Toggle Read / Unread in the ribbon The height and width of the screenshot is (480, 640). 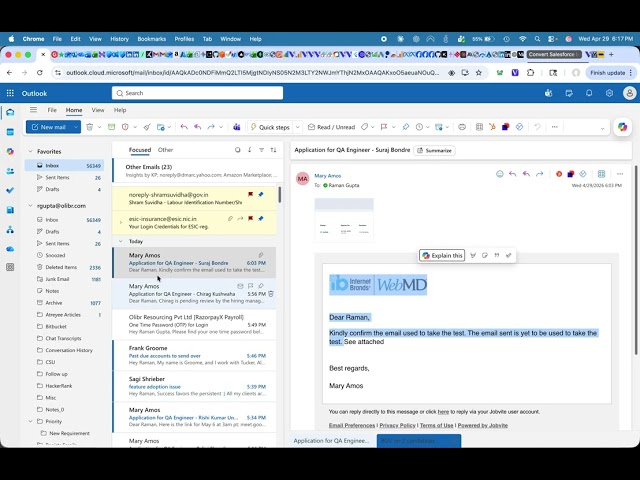[331, 127]
